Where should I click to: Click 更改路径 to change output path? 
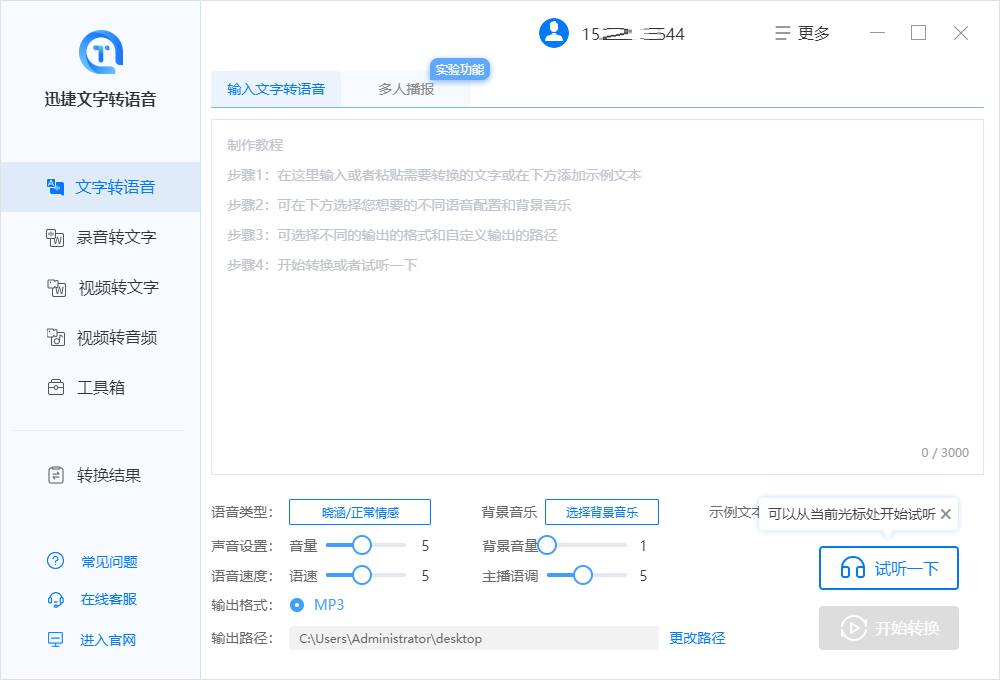pyautogui.click(x=696, y=638)
